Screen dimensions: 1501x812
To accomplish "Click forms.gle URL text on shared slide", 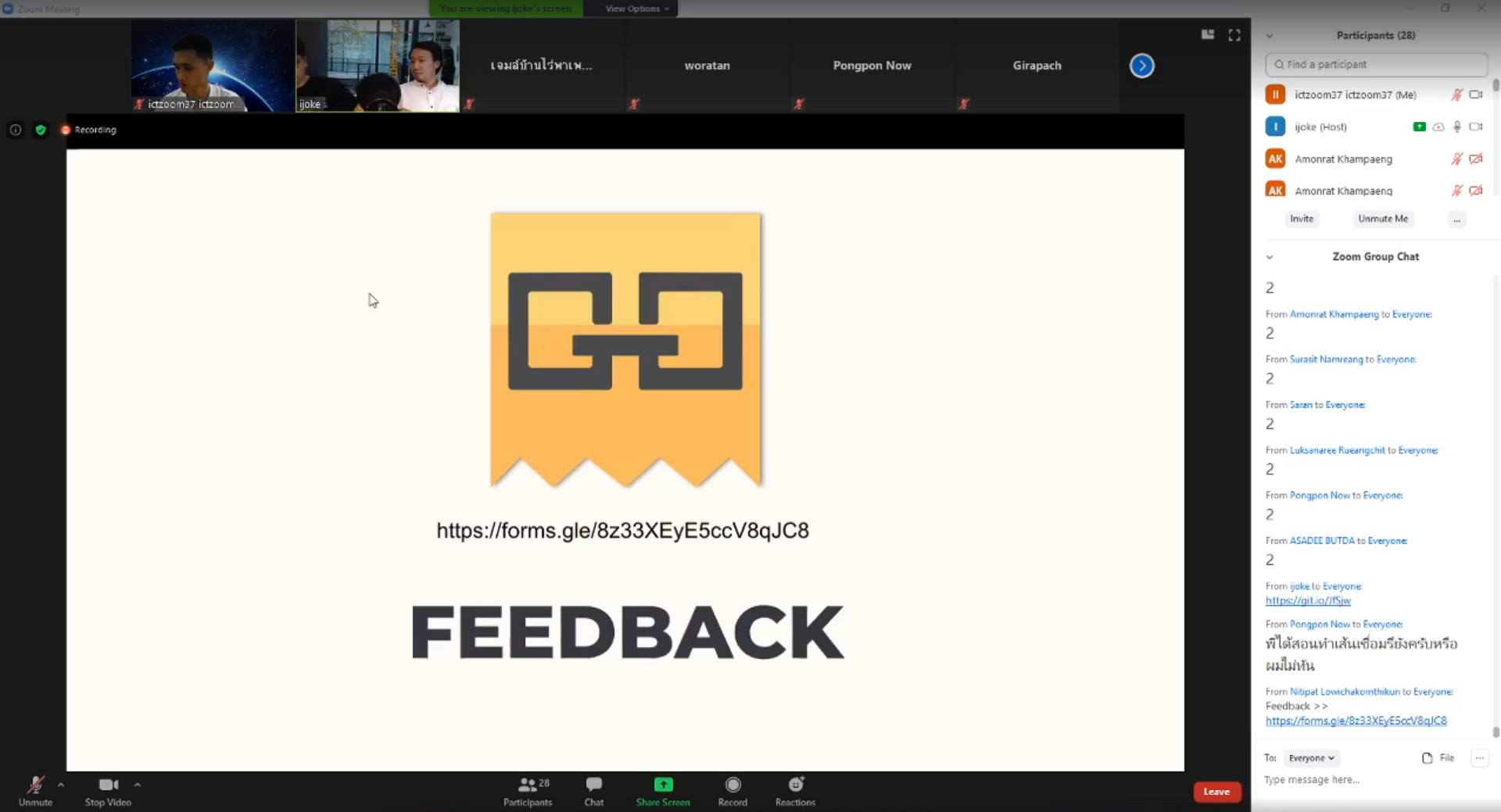I will [622, 531].
